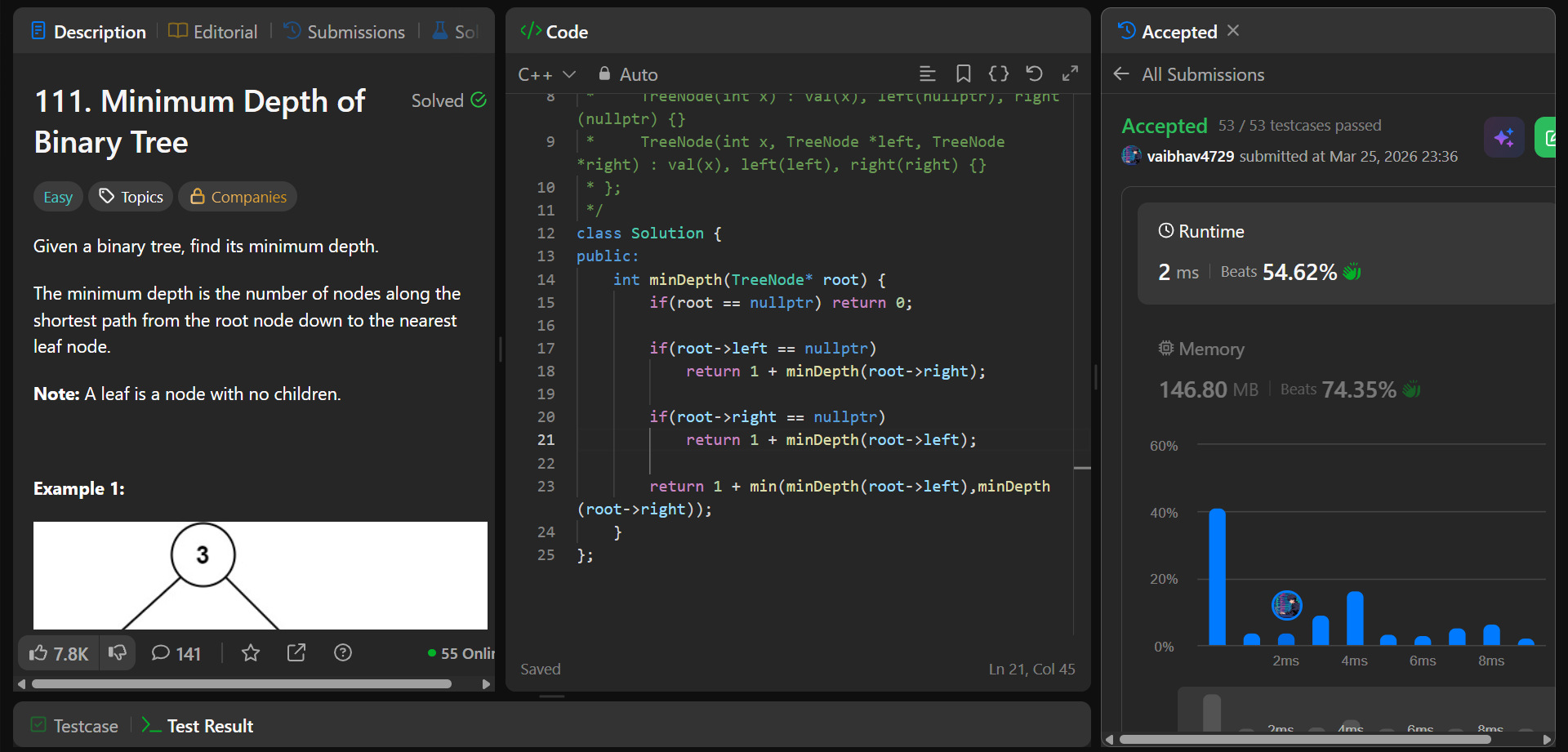
Task: Open the share link icon
Action: click(296, 653)
